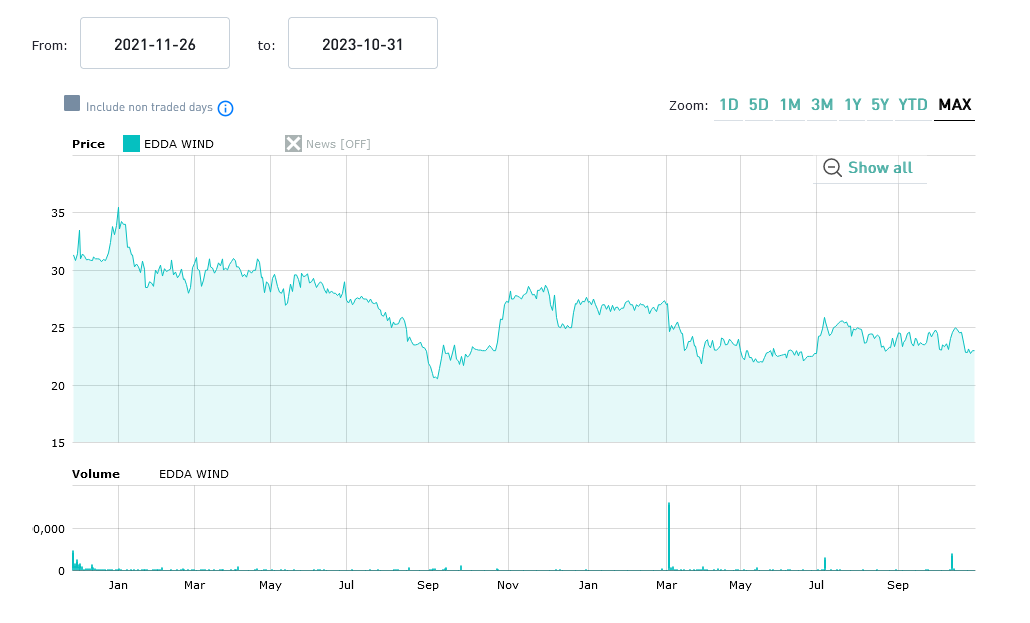Toggle the News [OFF] label
1030x623 pixels.
pyautogui.click(x=338, y=144)
